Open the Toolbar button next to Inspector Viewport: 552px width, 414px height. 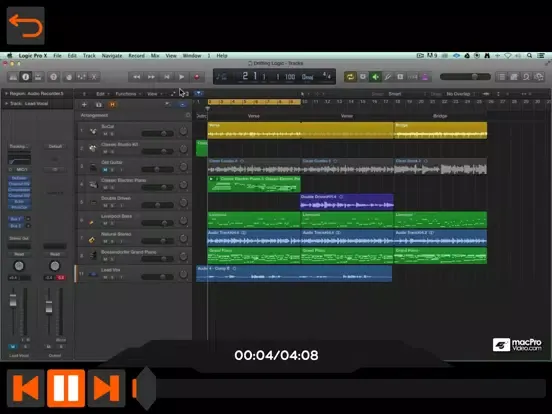pos(38,77)
